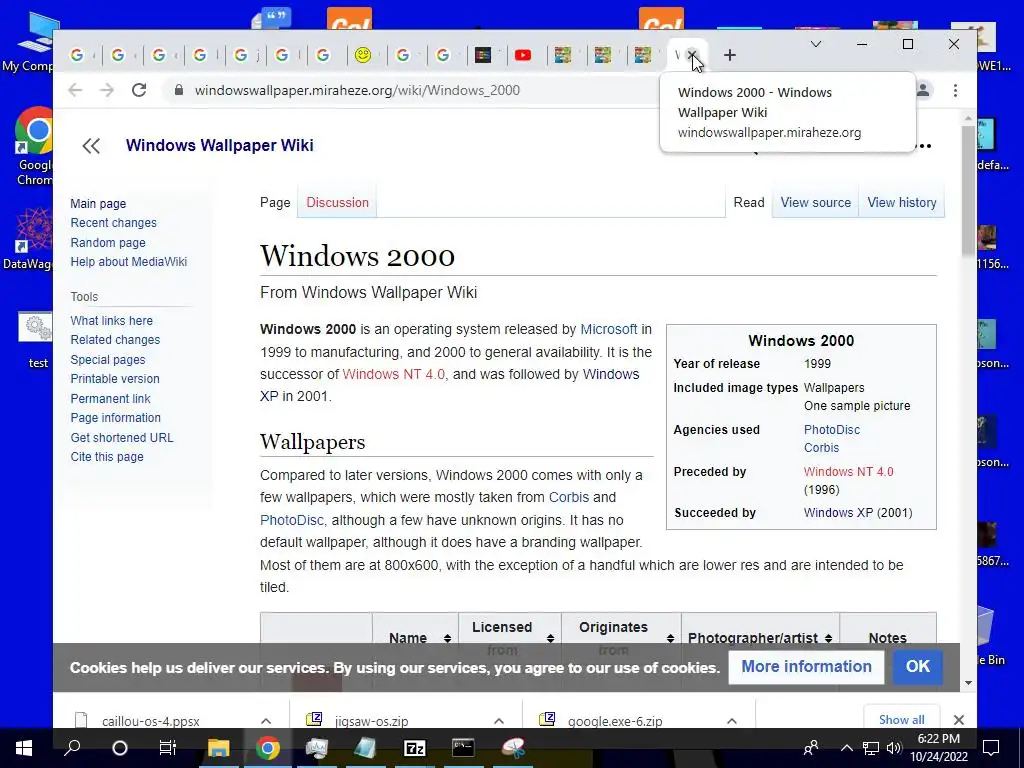Viewport: 1024px width, 768px height.
Task: Expand options for google.exe-6.zip download
Action: tap(731, 721)
